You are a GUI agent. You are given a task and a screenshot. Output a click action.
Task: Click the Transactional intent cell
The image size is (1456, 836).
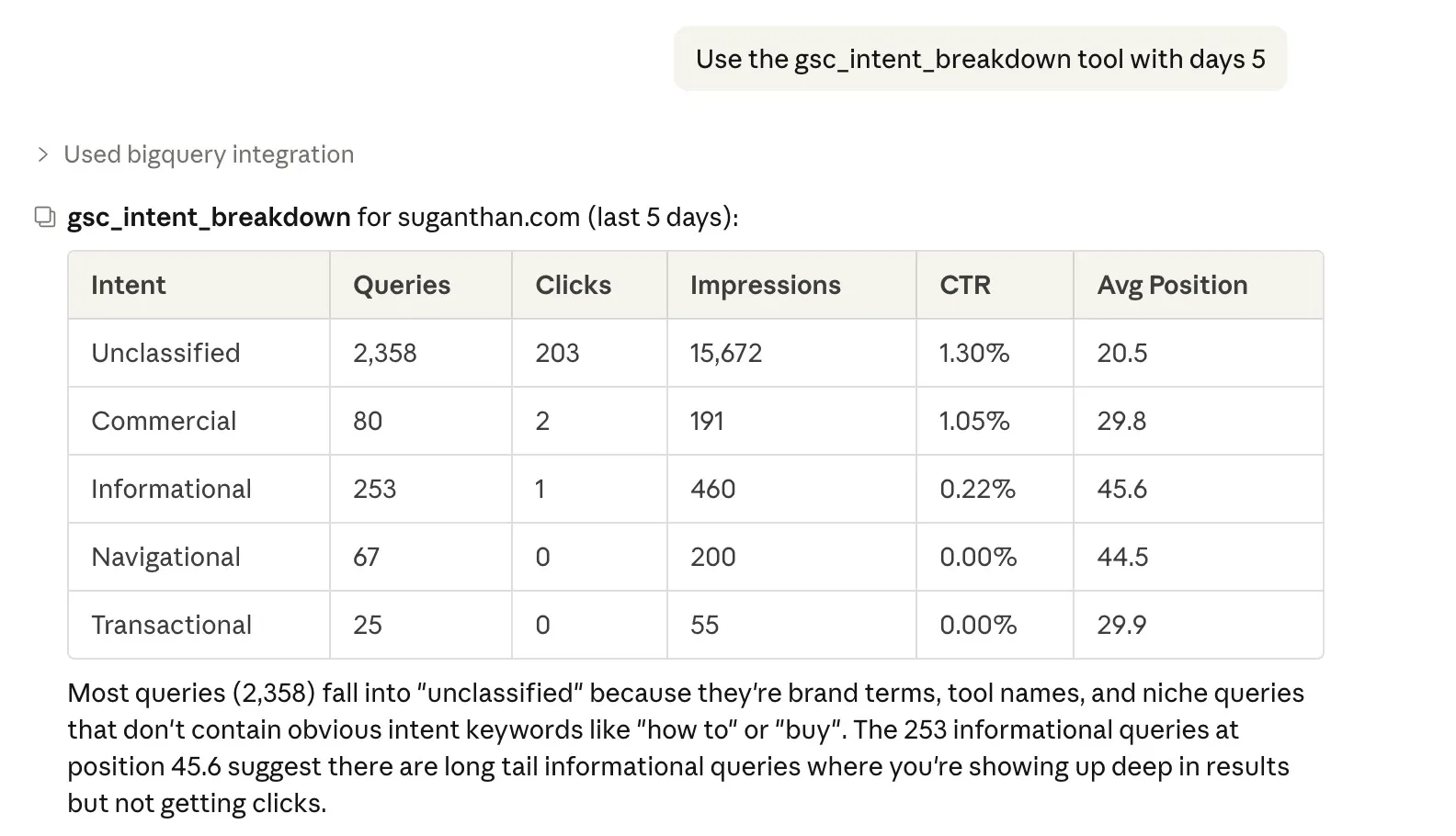coord(171,625)
